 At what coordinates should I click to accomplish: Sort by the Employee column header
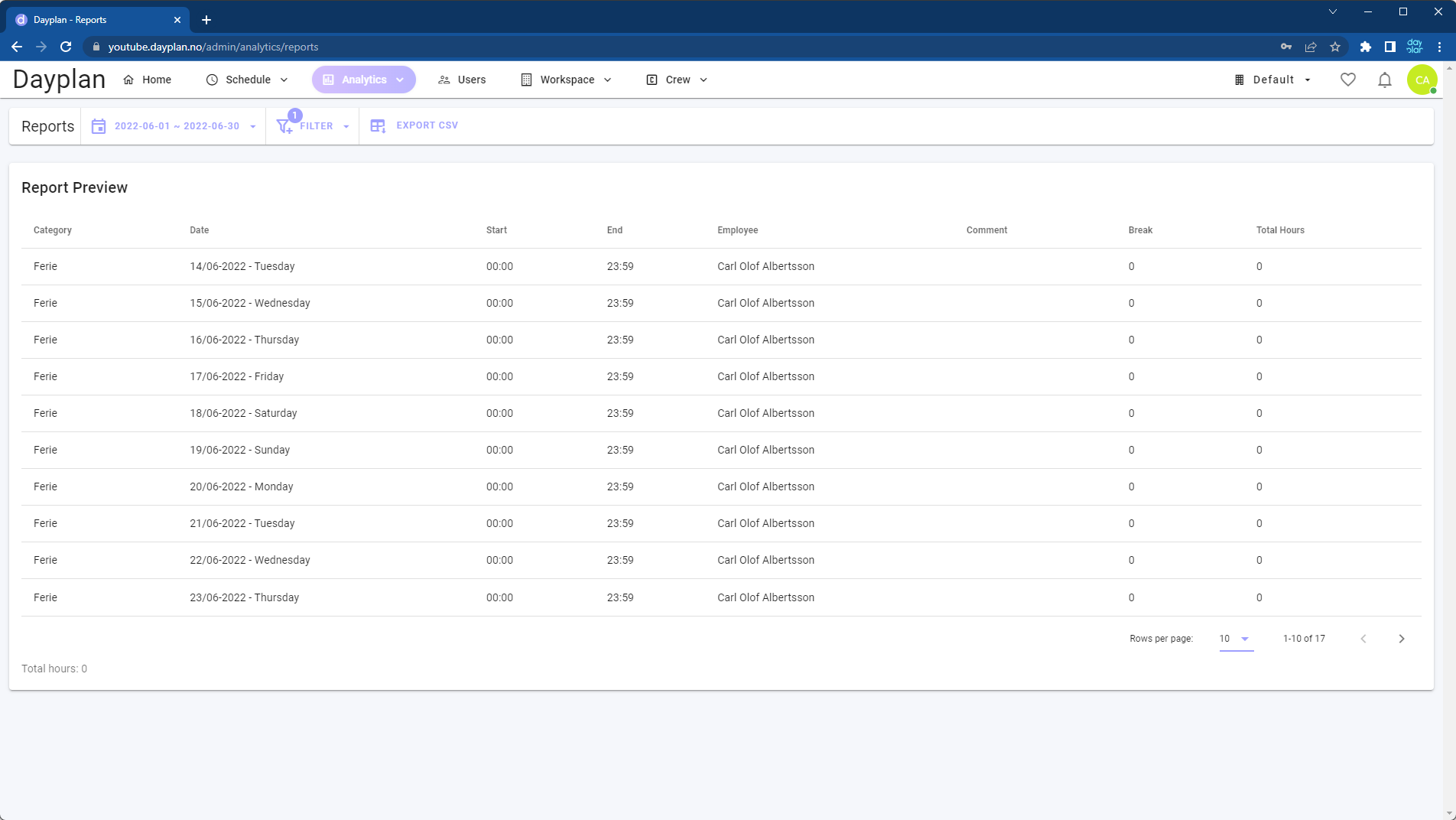(738, 230)
